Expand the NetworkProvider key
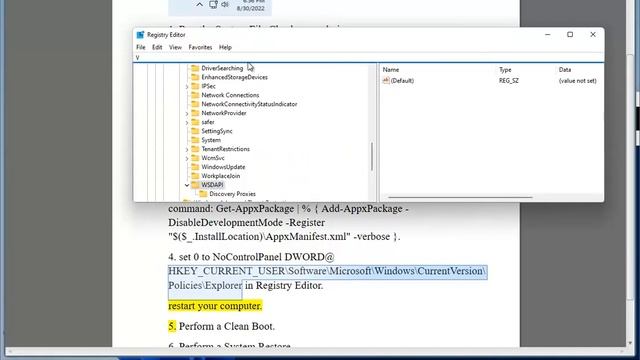640x360 pixels. pos(187,113)
